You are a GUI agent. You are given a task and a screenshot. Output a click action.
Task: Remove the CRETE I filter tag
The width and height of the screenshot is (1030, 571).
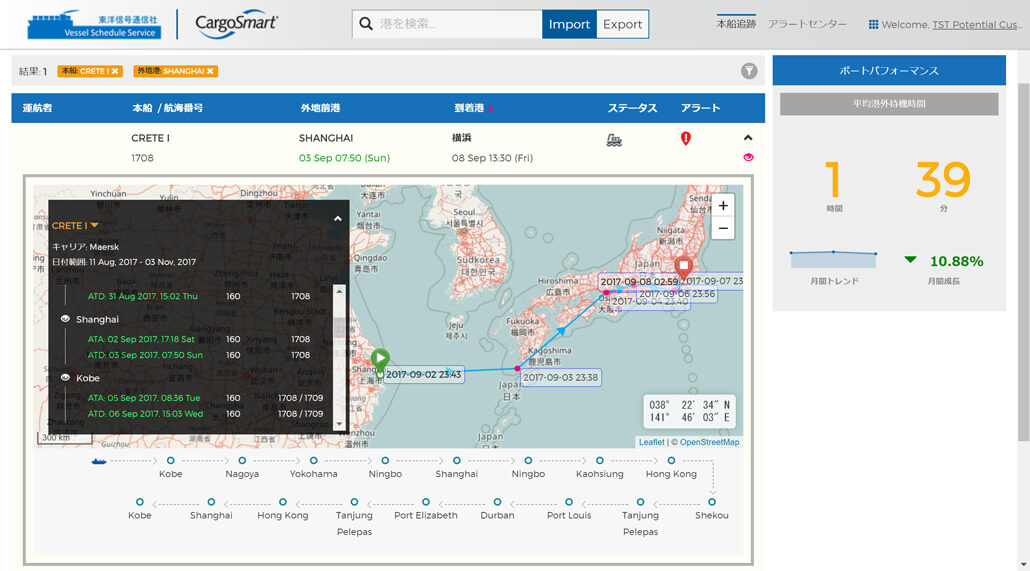pyautogui.click(x=115, y=71)
